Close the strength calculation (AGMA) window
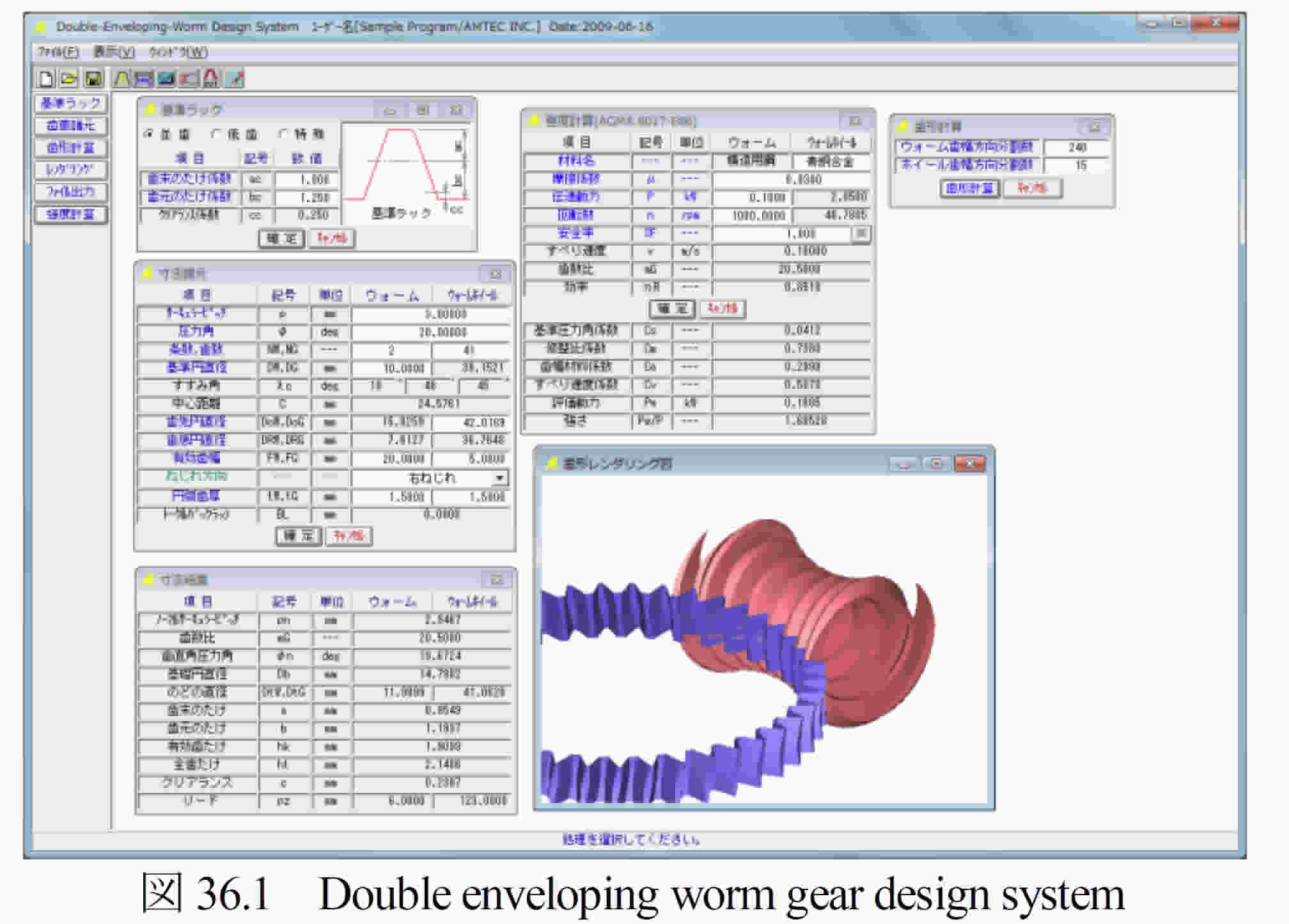This screenshot has width=1289, height=924. tap(855, 121)
